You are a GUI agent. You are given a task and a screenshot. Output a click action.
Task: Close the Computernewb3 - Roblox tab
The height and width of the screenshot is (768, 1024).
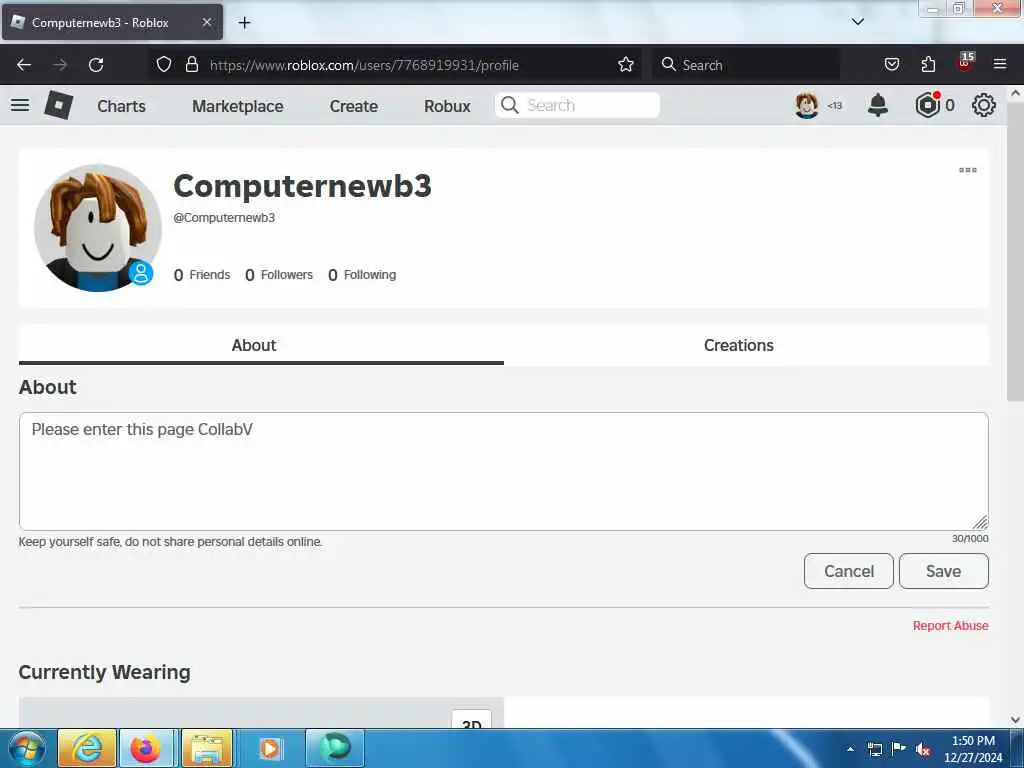[x=206, y=22]
